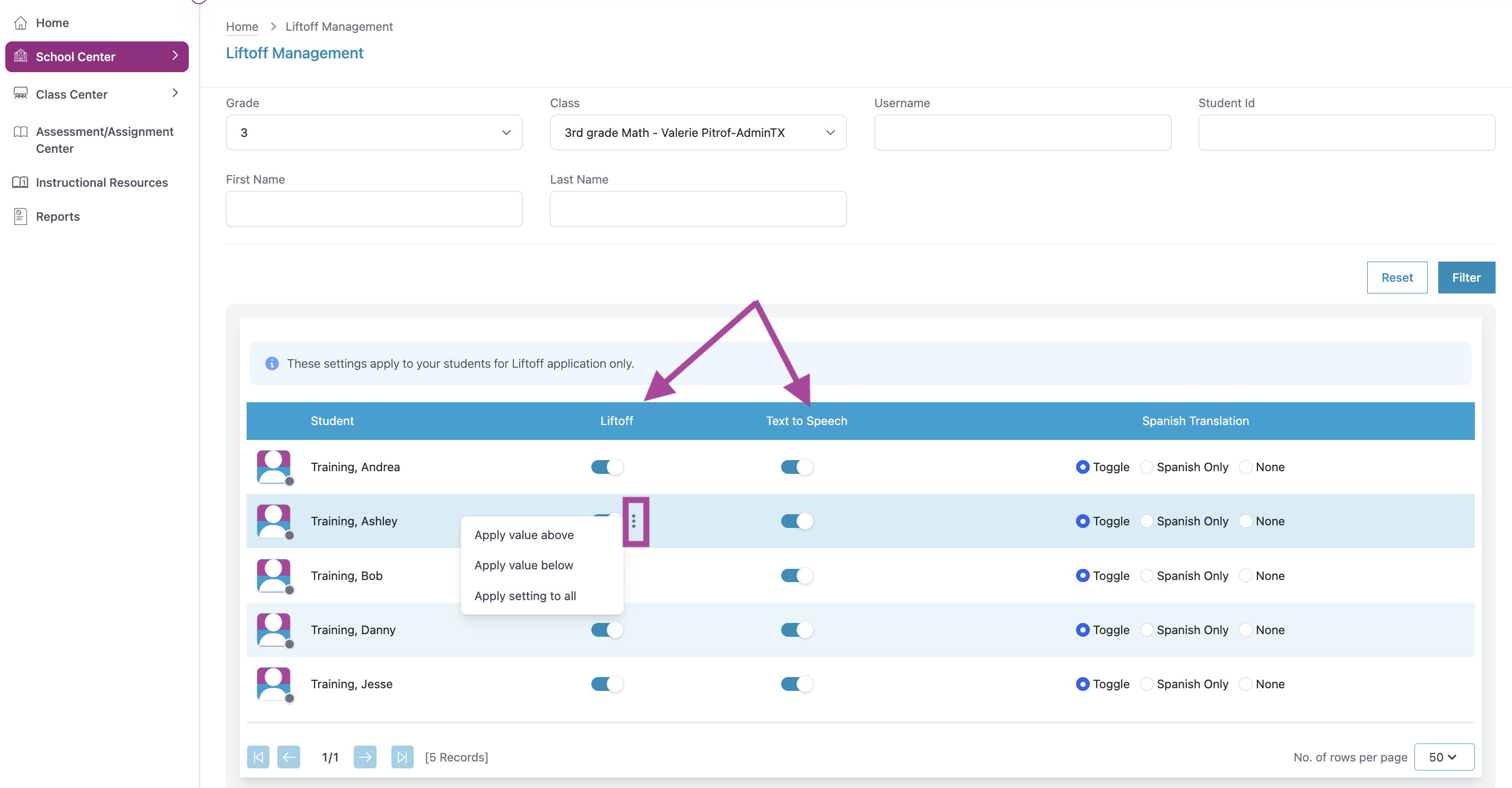Click the Liftoff column header
The height and width of the screenshot is (788, 1512).
616,420
